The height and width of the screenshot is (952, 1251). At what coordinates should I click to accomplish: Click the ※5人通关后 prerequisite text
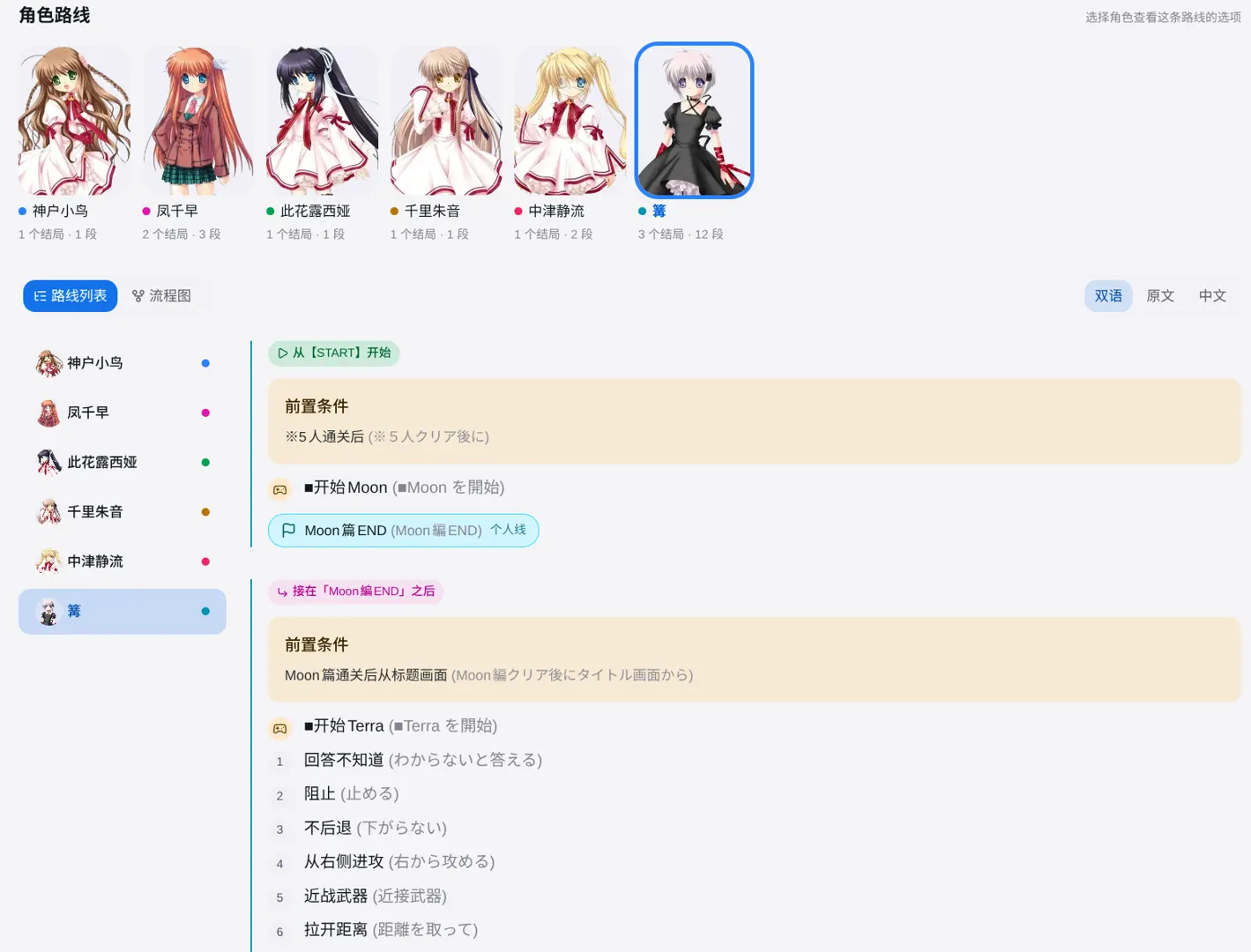[324, 436]
